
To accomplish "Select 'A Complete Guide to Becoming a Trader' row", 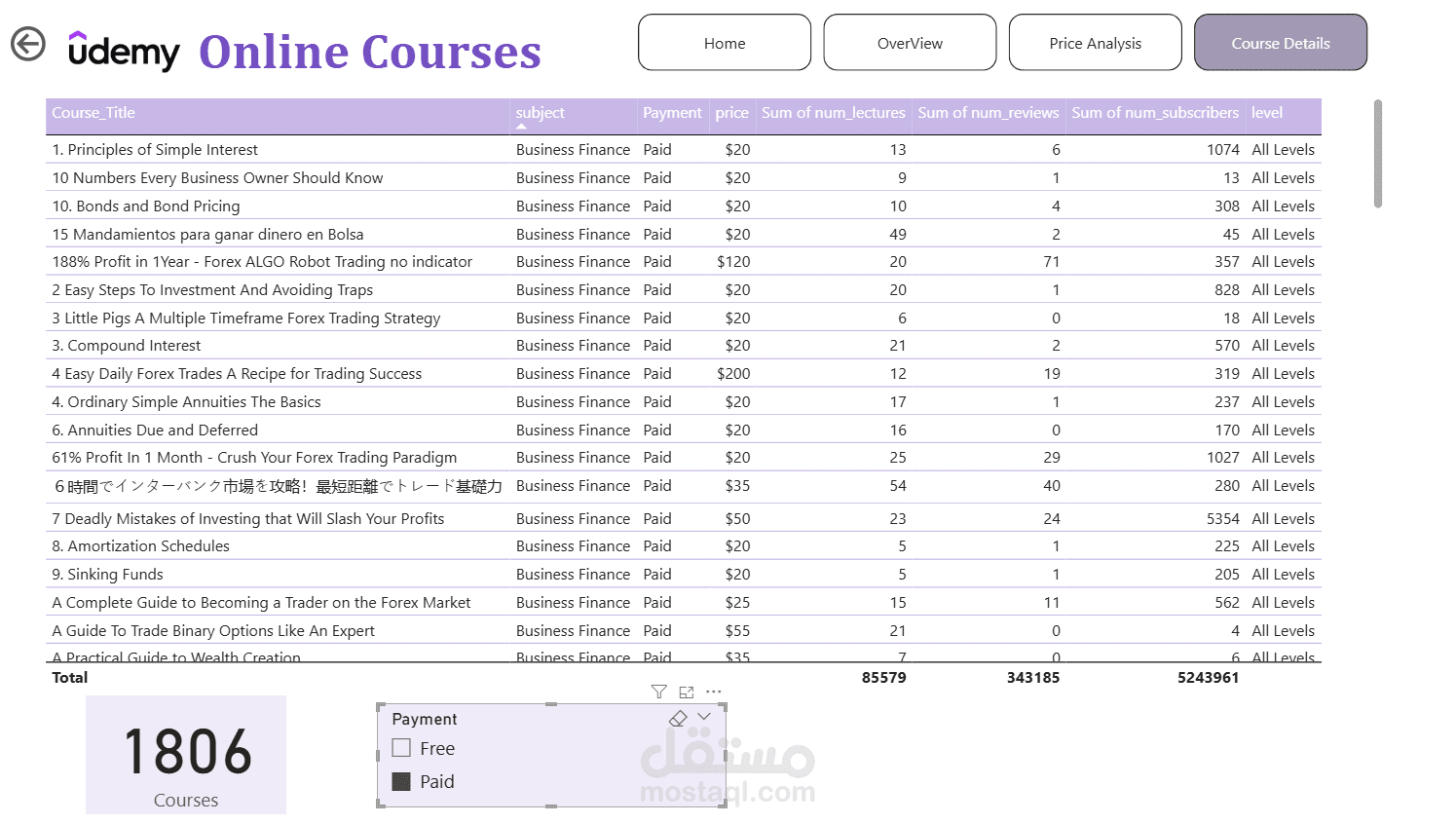I will pyautogui.click(x=684, y=602).
